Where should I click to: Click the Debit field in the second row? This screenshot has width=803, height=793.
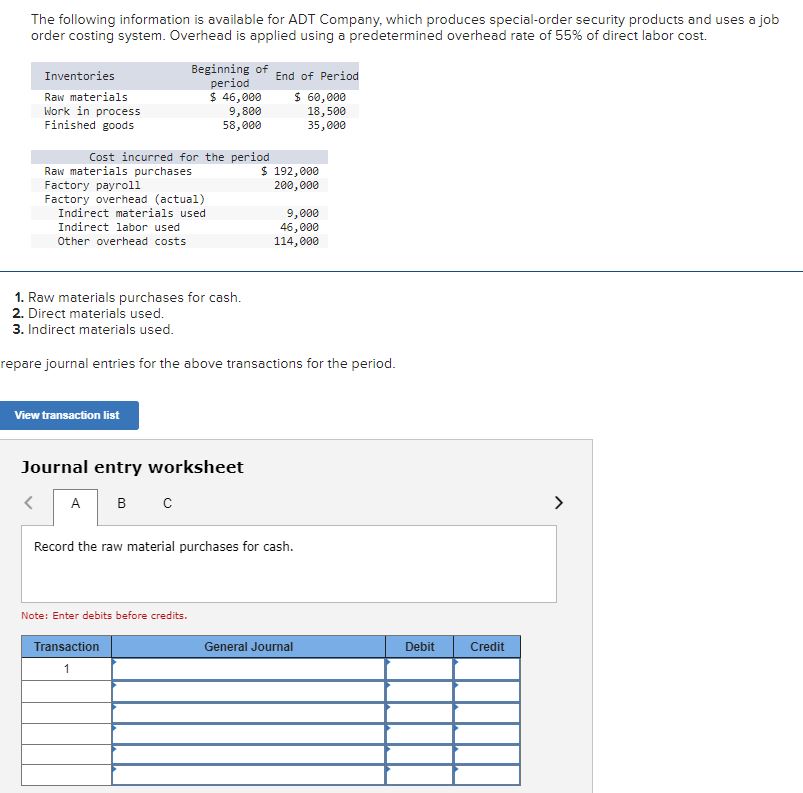[418, 690]
